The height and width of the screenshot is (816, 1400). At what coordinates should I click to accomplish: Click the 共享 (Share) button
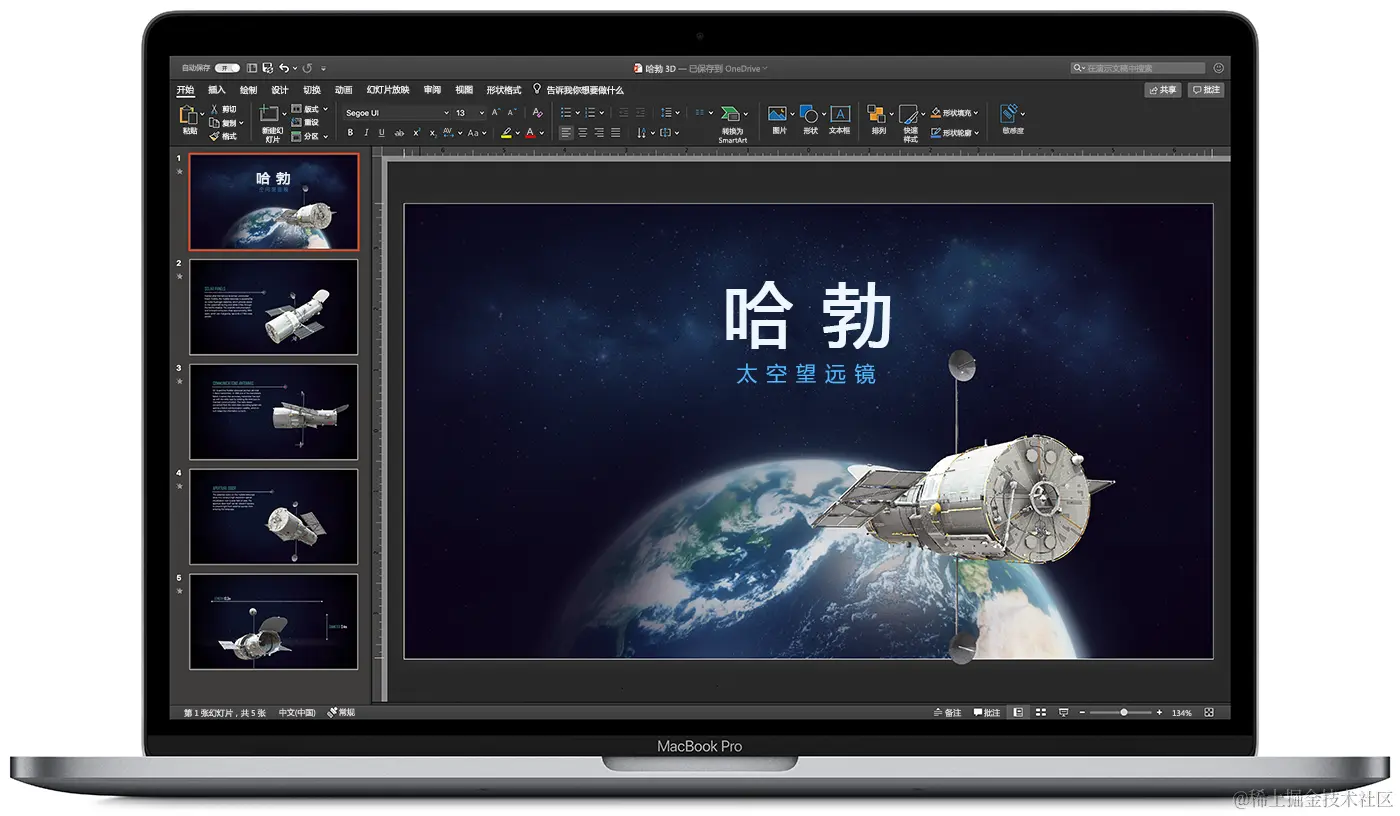click(x=1162, y=89)
